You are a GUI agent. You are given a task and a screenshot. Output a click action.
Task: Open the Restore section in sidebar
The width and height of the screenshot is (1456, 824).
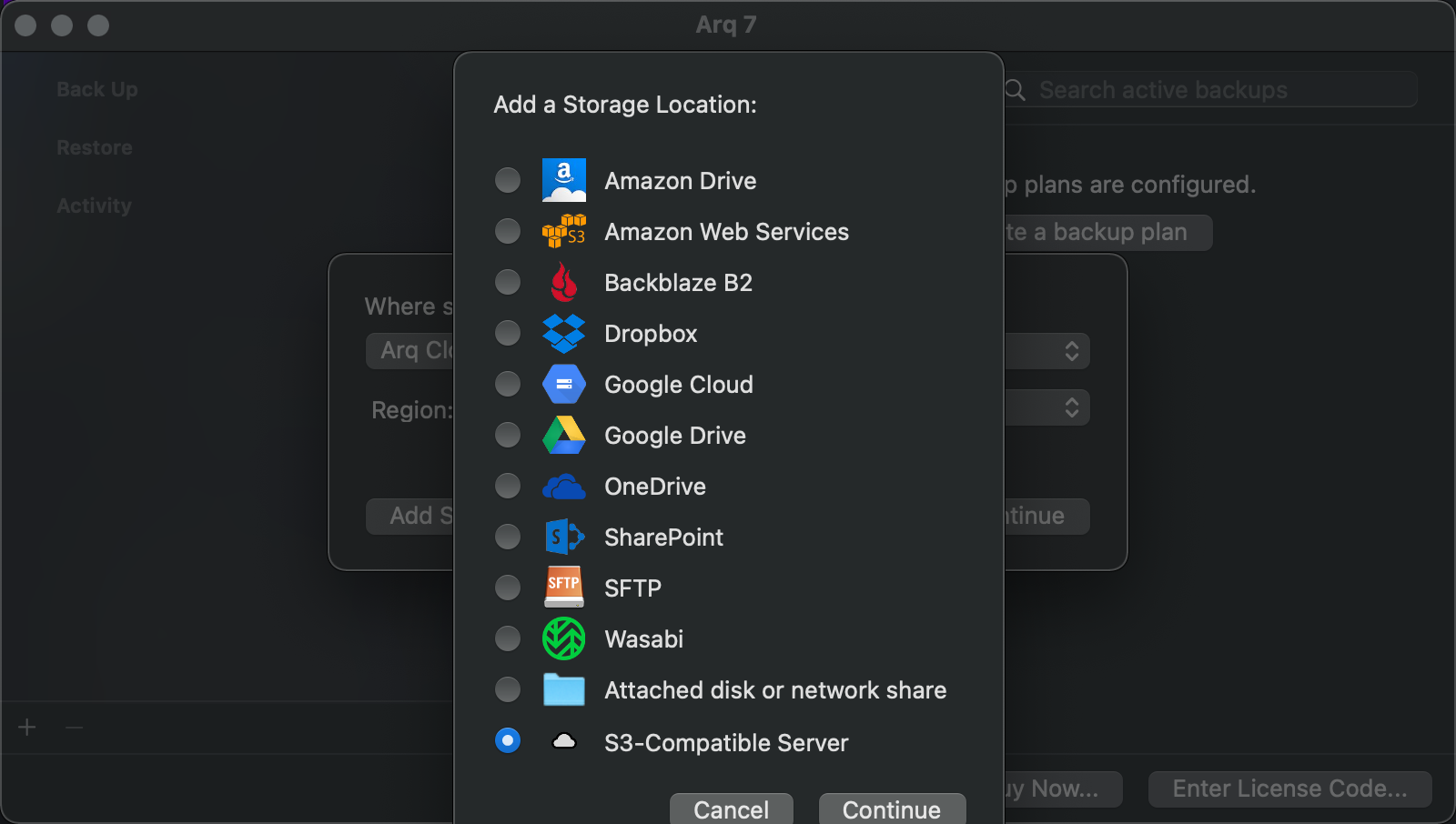point(95,147)
